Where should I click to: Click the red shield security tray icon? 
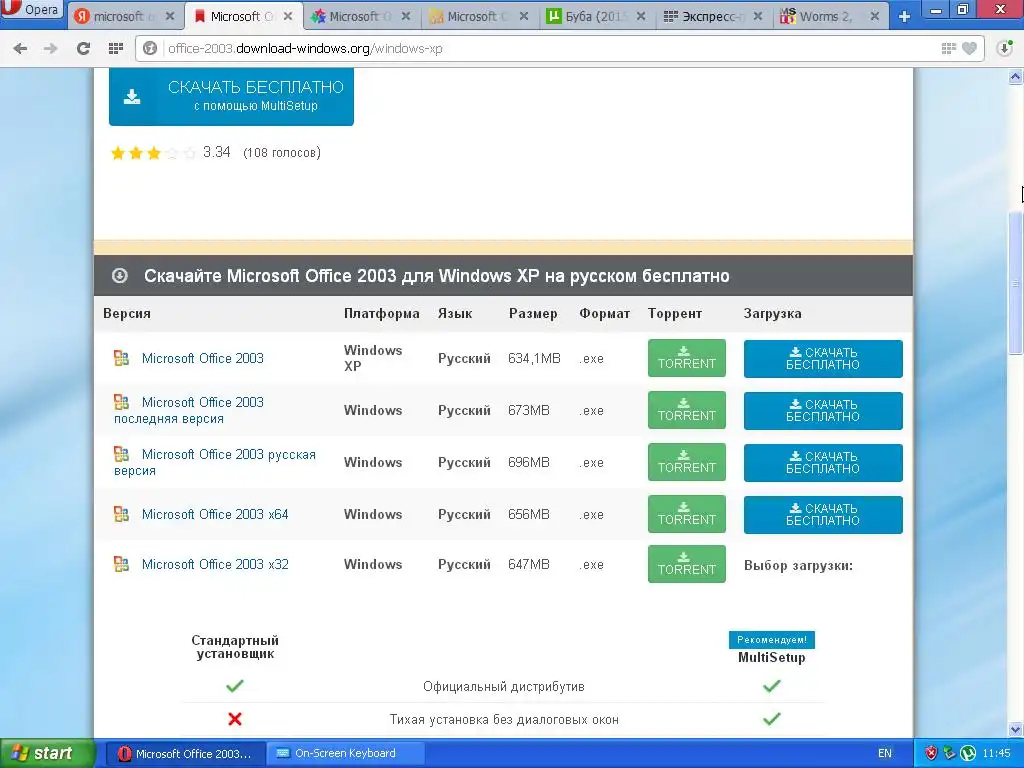coord(931,754)
